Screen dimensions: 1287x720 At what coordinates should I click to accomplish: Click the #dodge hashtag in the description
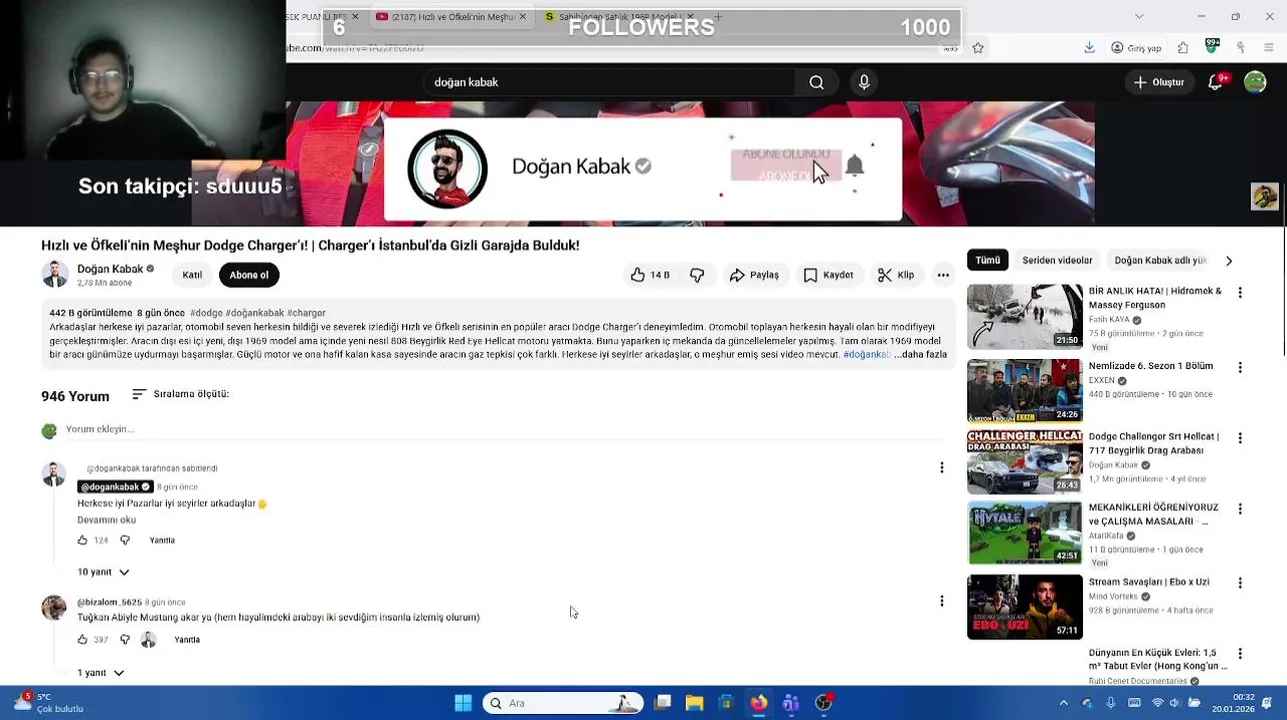[206, 313]
